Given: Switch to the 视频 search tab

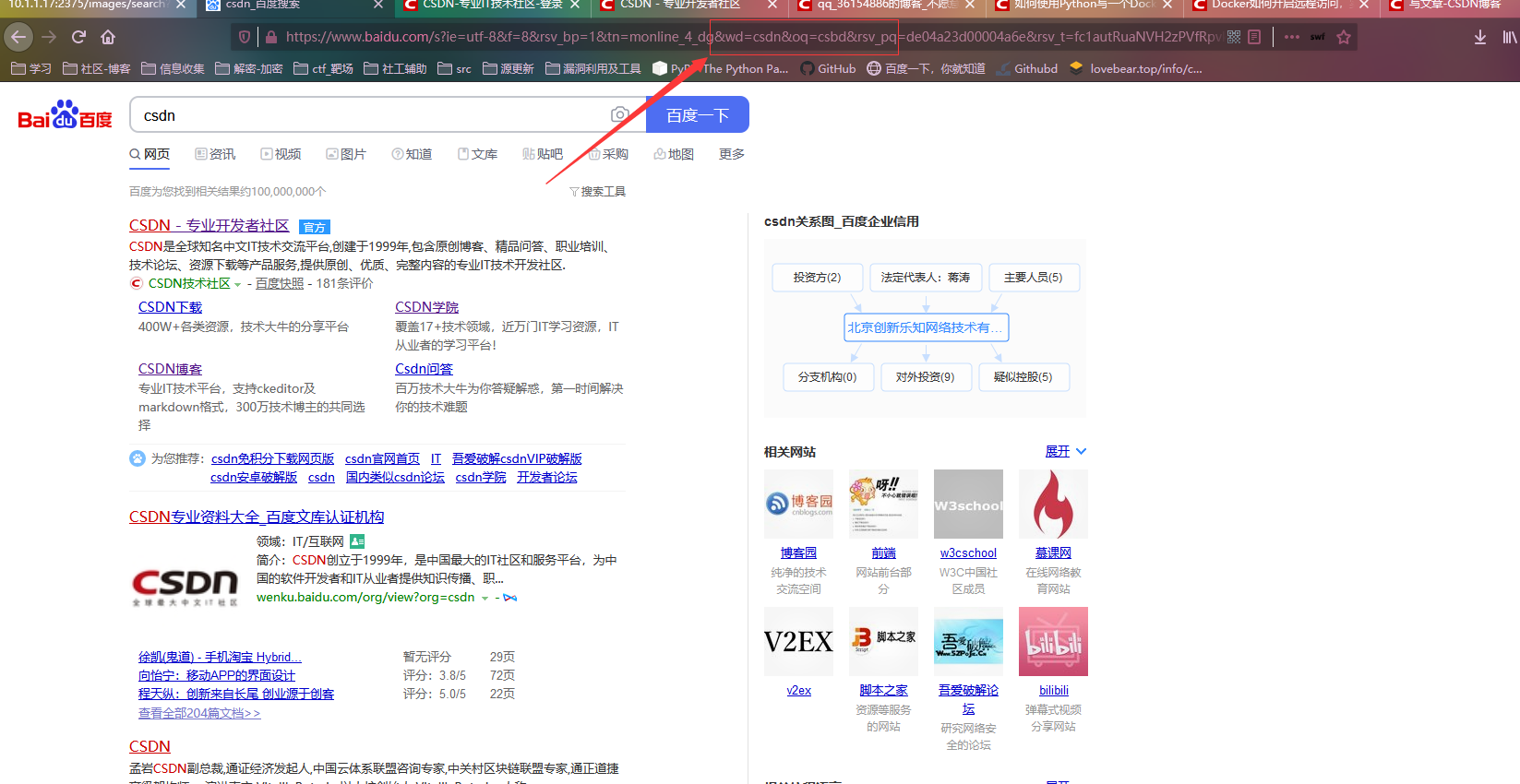Looking at the screenshot, I should click(x=281, y=154).
